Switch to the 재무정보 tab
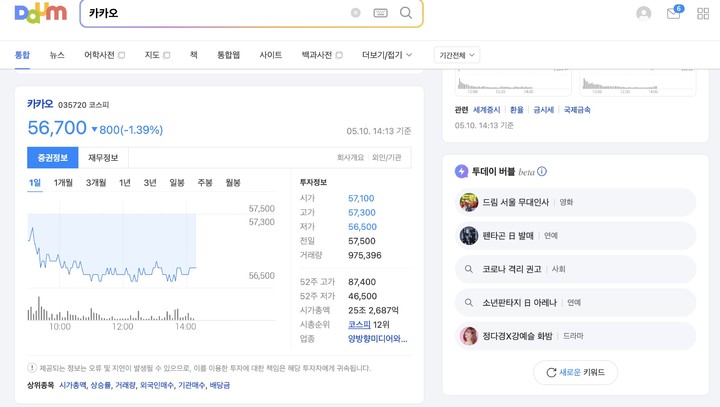 point(103,158)
